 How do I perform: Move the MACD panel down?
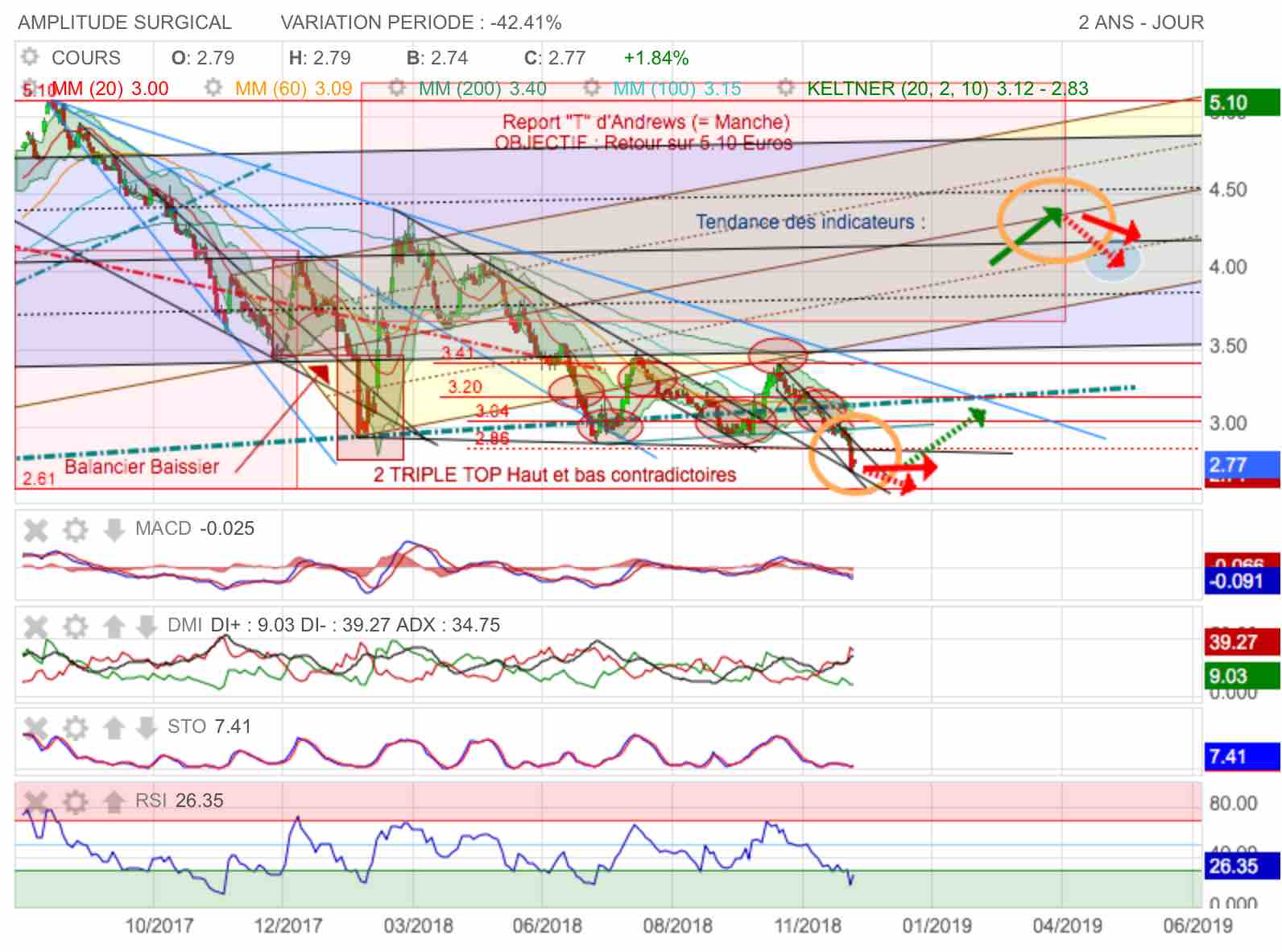pyautogui.click(x=114, y=529)
